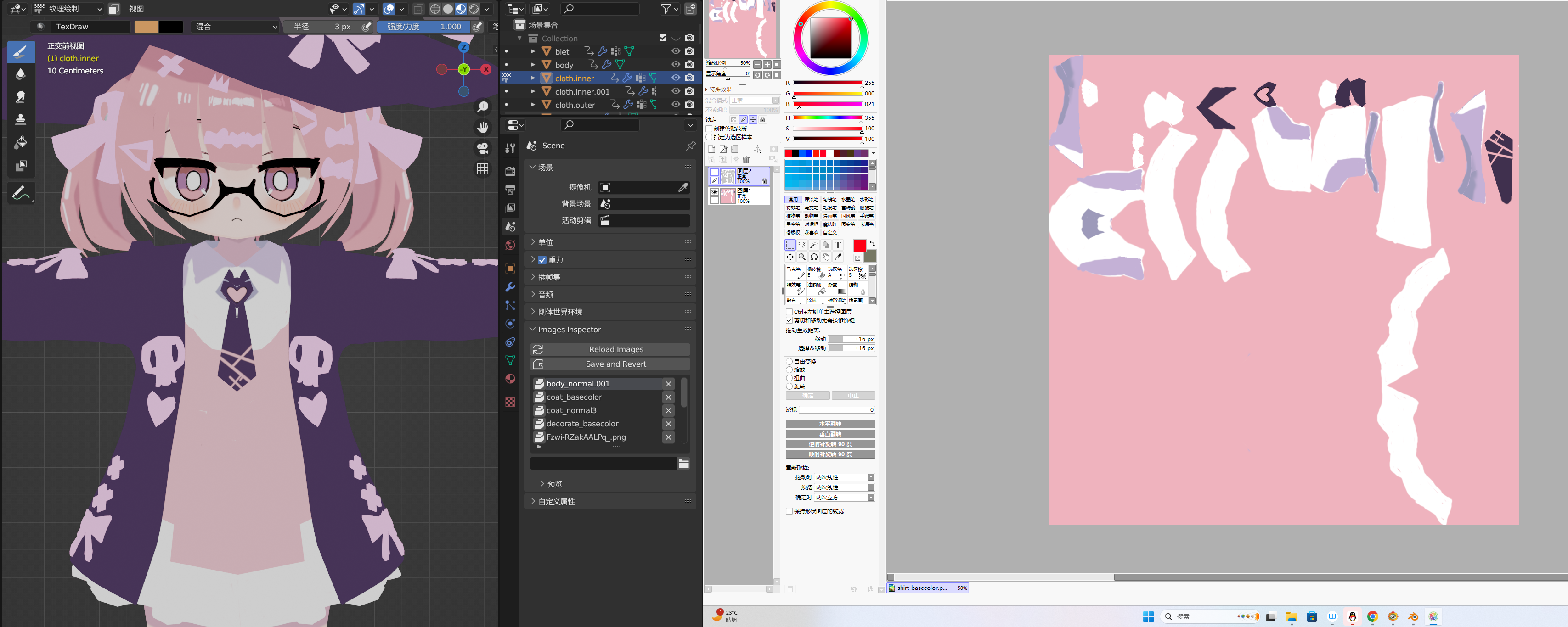Viewport: 1568px width, 627px height.
Task: Hide SAI layer 图层1 via eye icon
Action: tap(715, 191)
